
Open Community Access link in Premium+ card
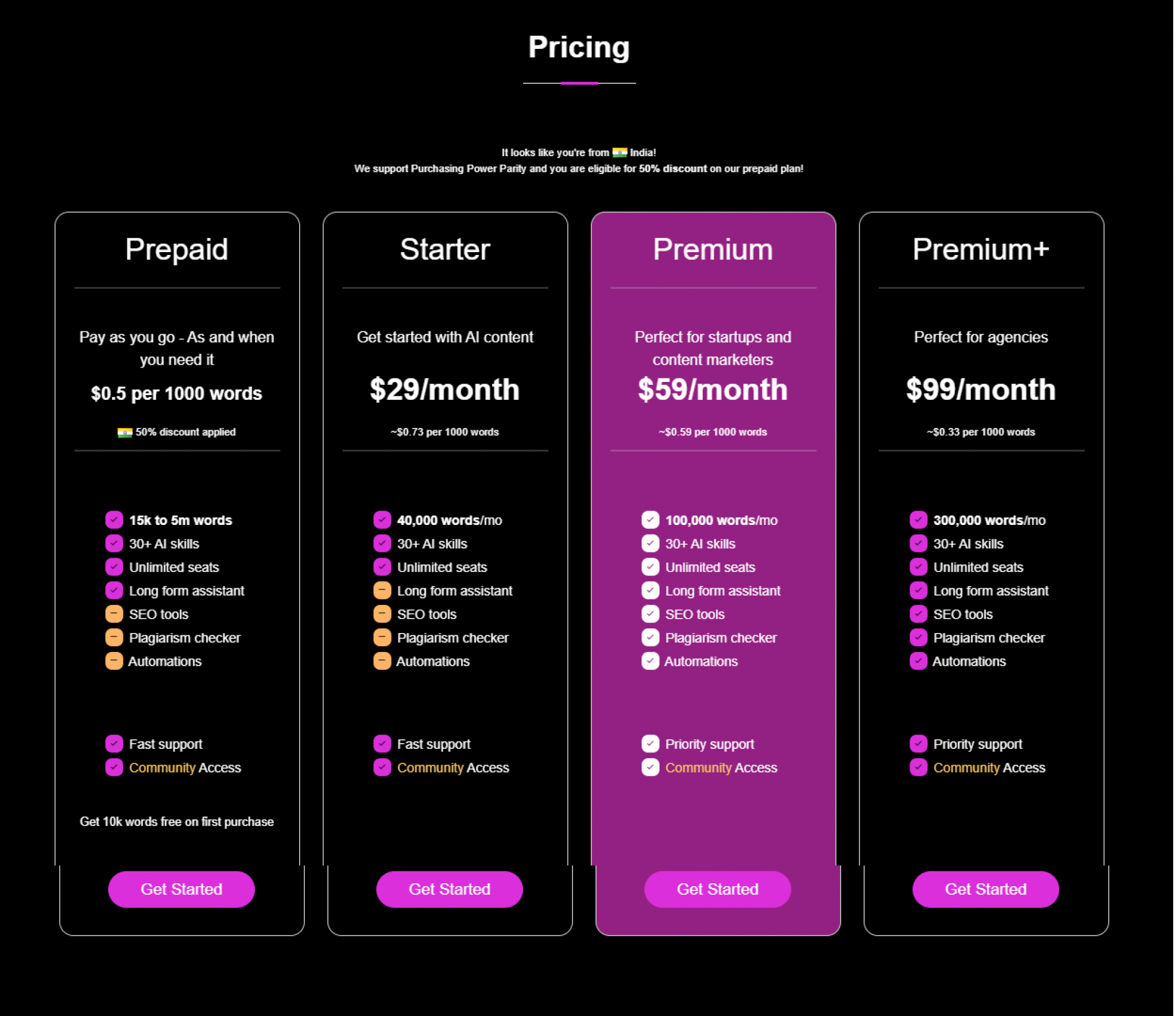click(989, 768)
